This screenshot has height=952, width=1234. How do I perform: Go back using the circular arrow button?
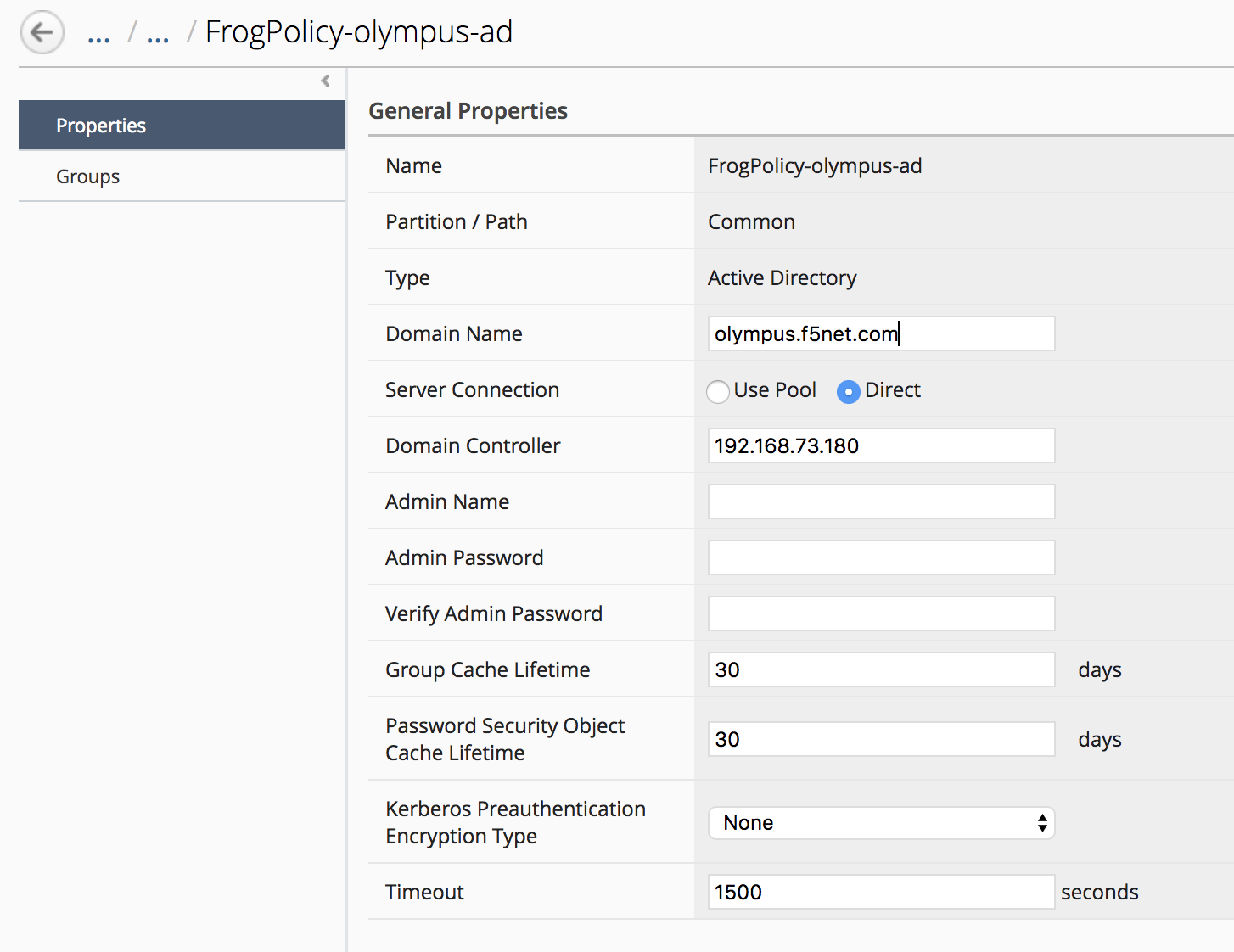click(x=42, y=33)
